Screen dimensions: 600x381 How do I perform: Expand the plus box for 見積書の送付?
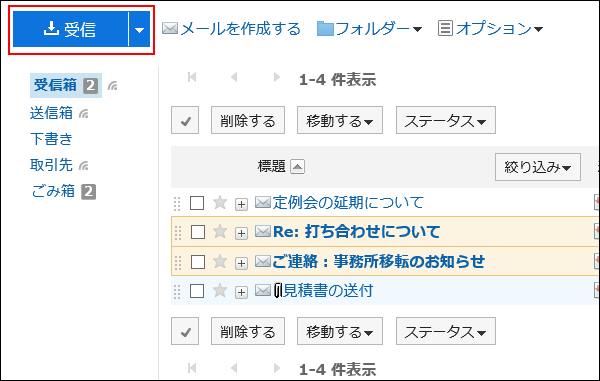(241, 293)
